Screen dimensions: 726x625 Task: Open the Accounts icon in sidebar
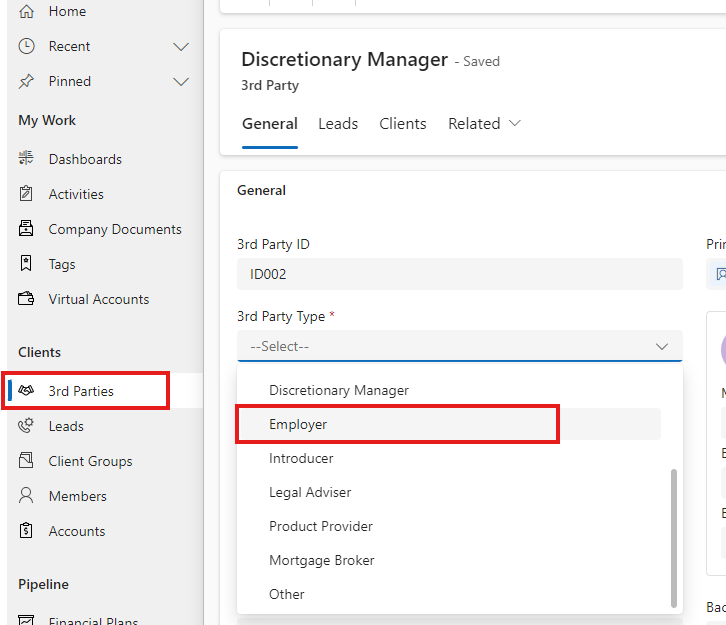pos(27,531)
